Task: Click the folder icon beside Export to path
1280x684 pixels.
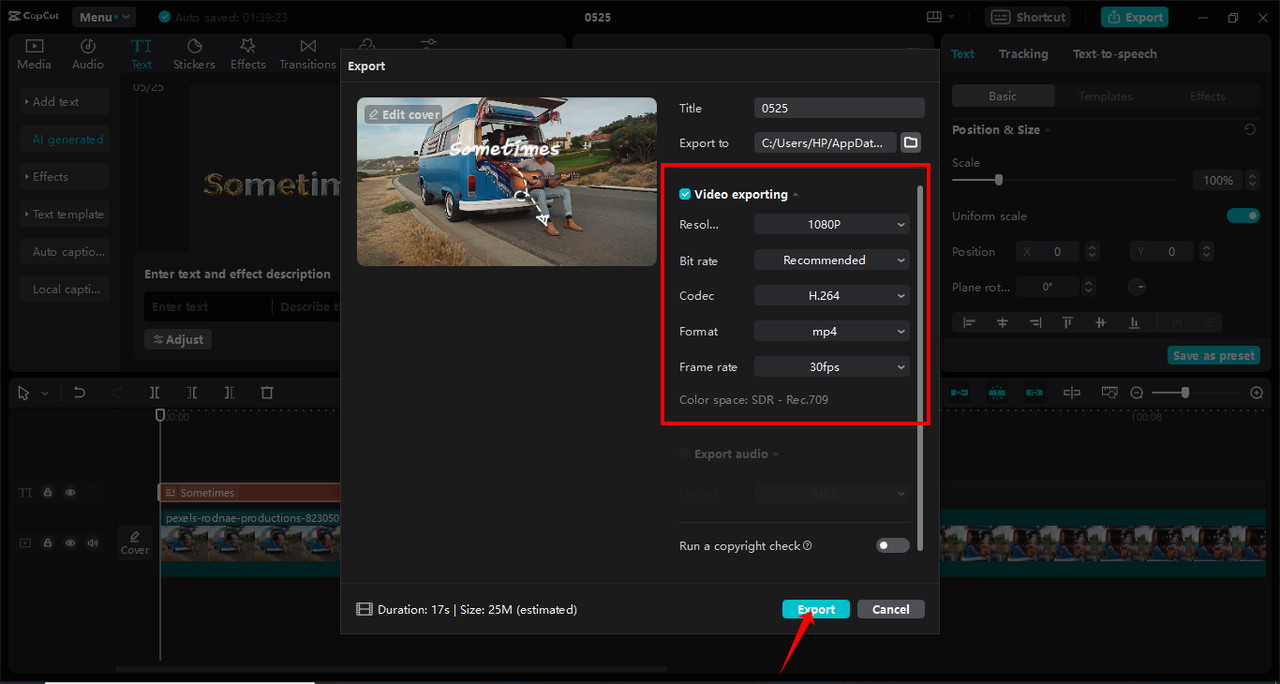Action: pyautogui.click(x=911, y=143)
